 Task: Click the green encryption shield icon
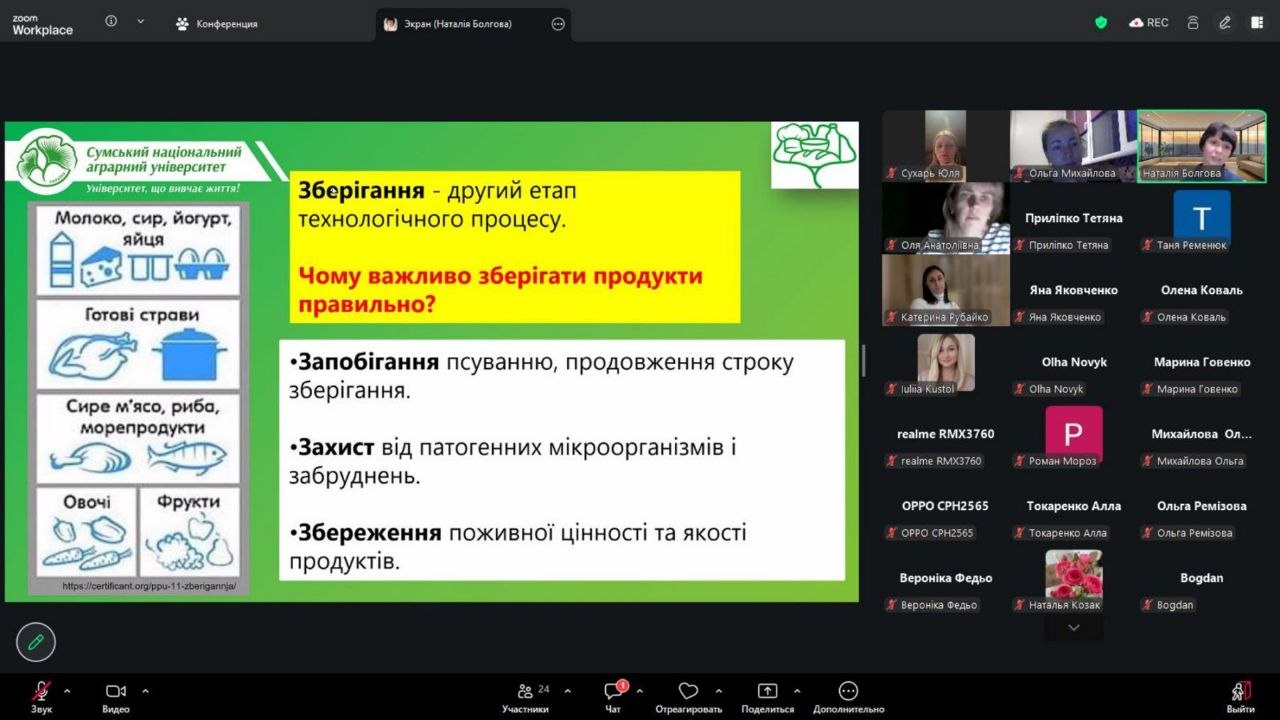point(1101,23)
